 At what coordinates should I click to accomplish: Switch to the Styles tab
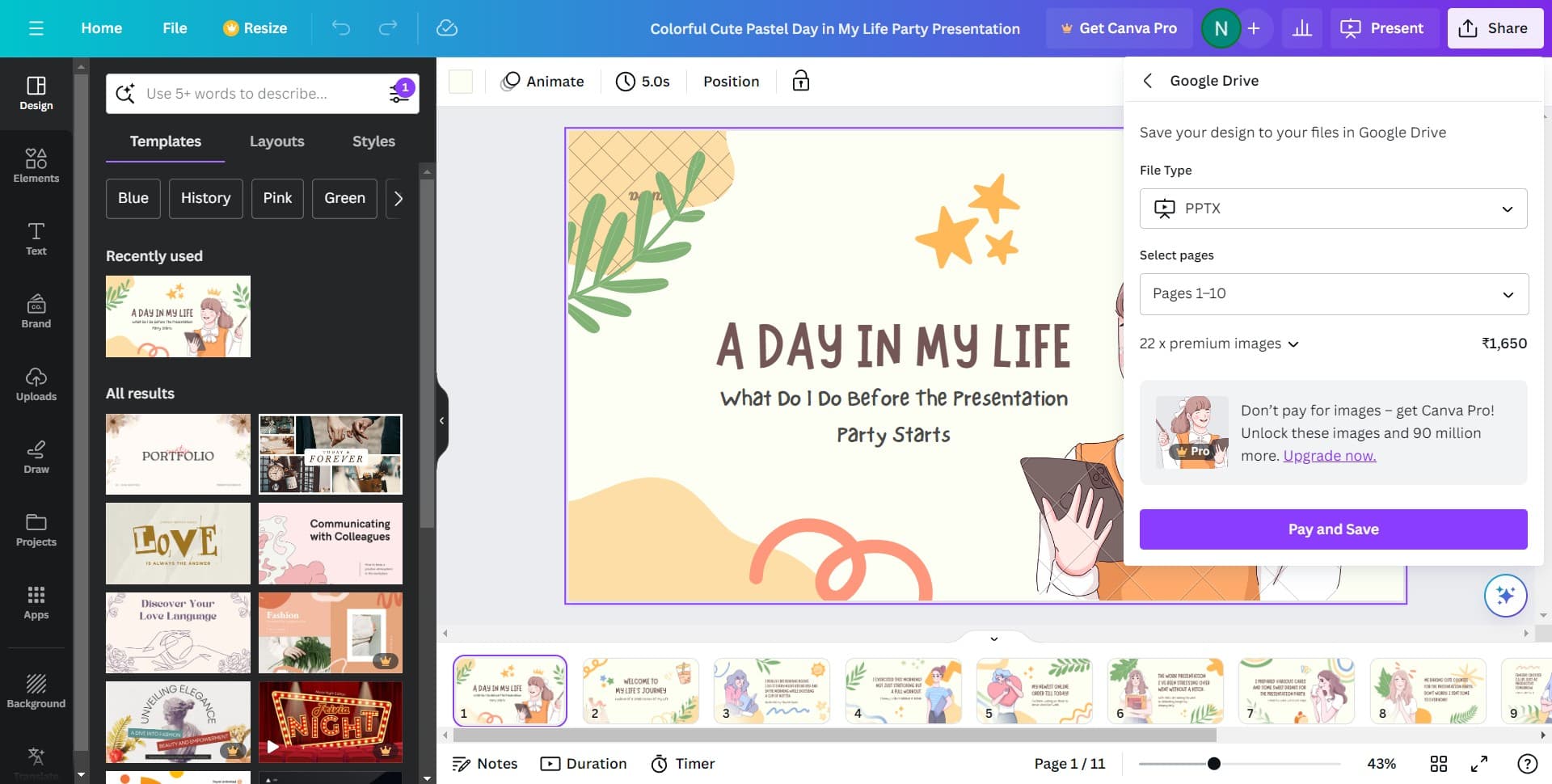(373, 141)
